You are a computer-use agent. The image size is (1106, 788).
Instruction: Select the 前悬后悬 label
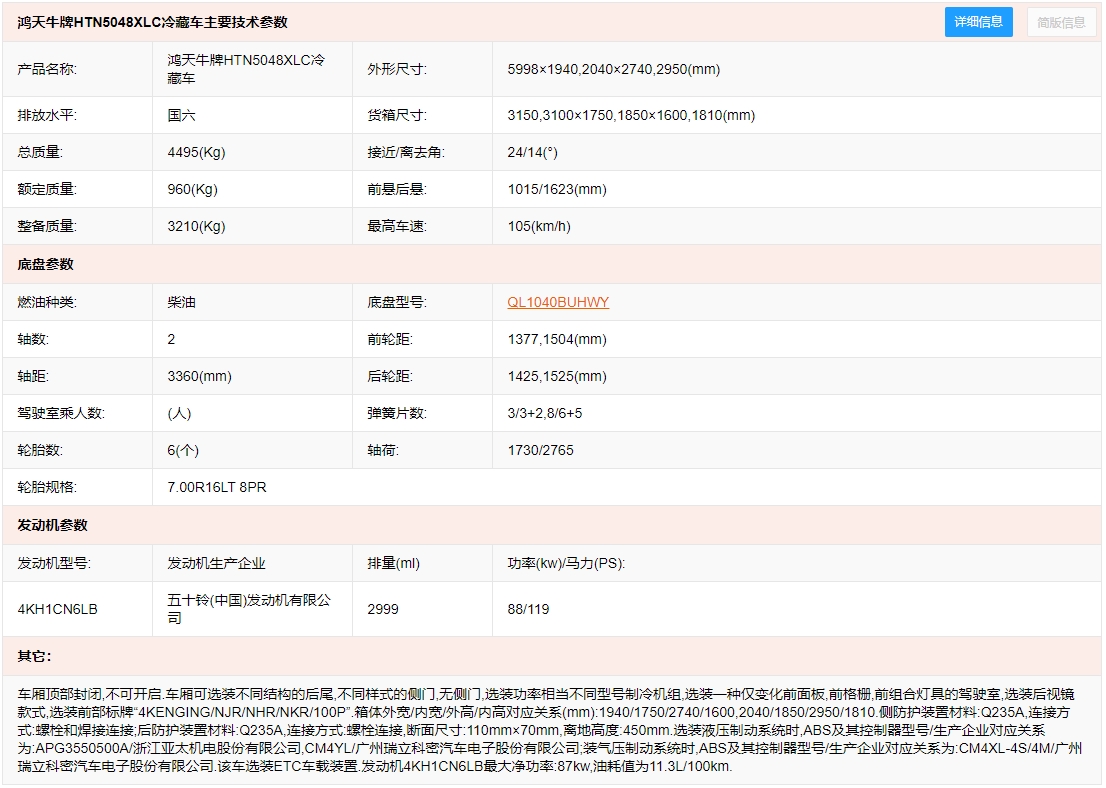click(396, 189)
